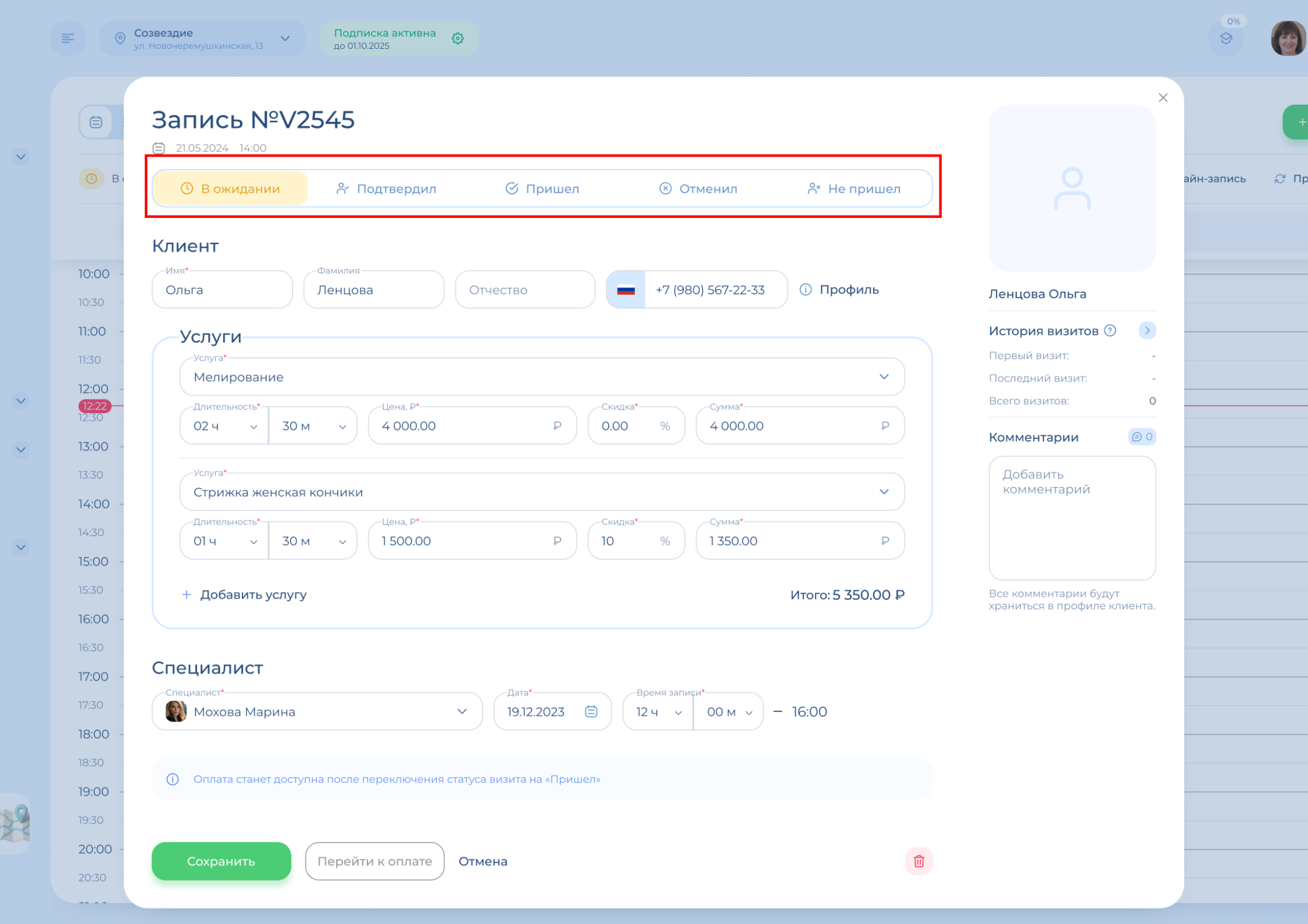This screenshot has width=1308, height=924.
Task: Click the country flag phone selector
Action: coord(625,290)
